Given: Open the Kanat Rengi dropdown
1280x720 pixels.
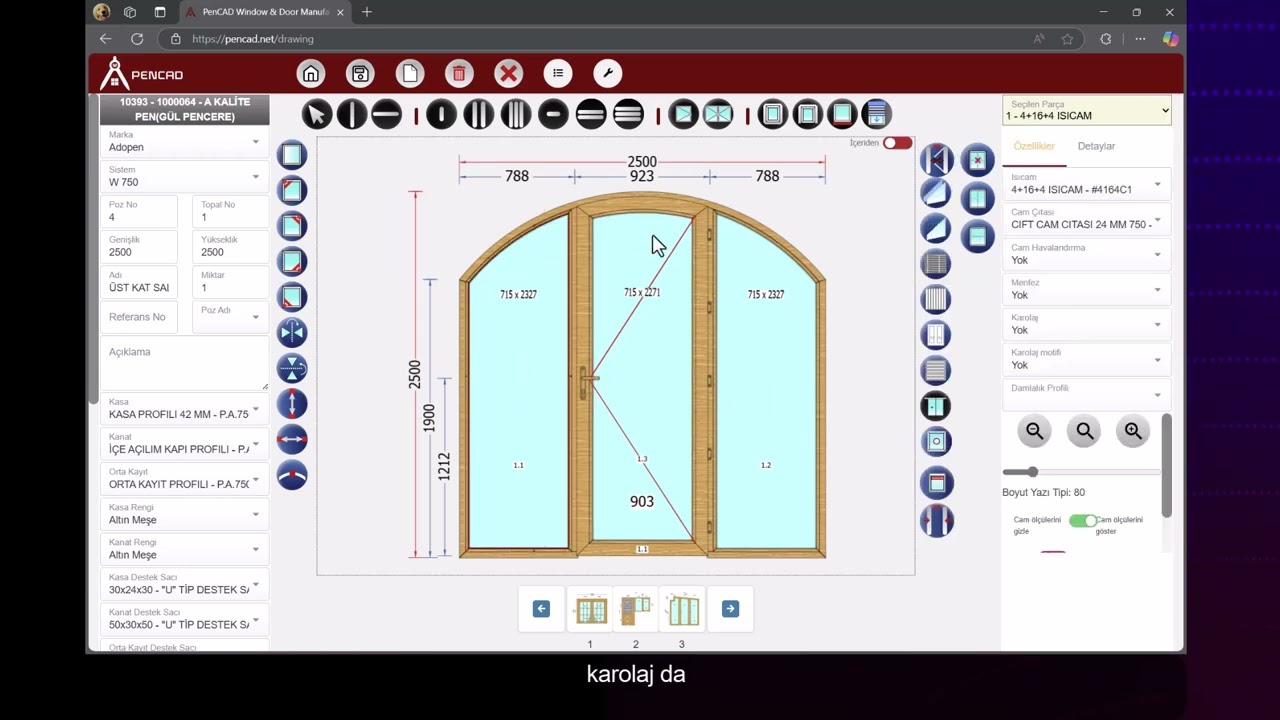Looking at the screenshot, I should pos(184,549).
